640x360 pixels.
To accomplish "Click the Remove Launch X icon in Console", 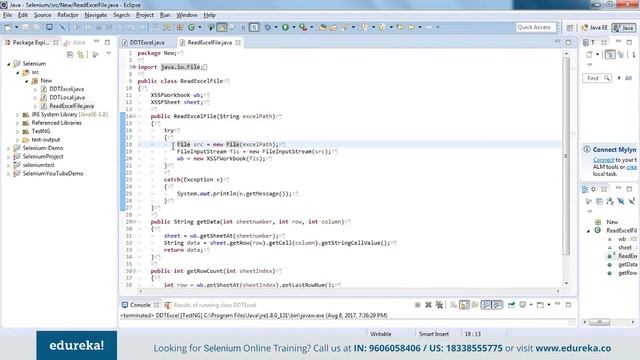I will [428, 305].
